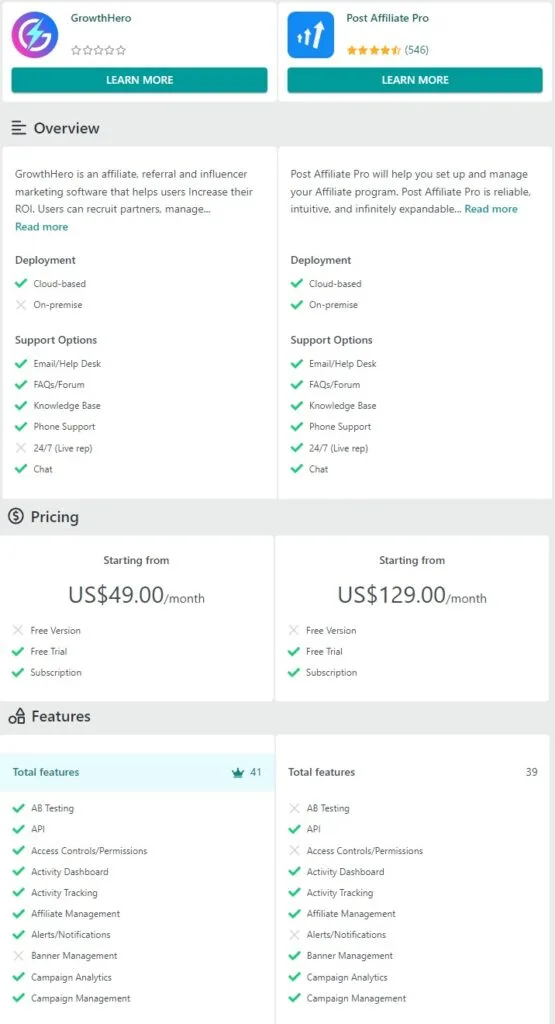The image size is (555, 1024).
Task: Click GrowthHero's On-premise cross icon
Action: (x=21, y=304)
